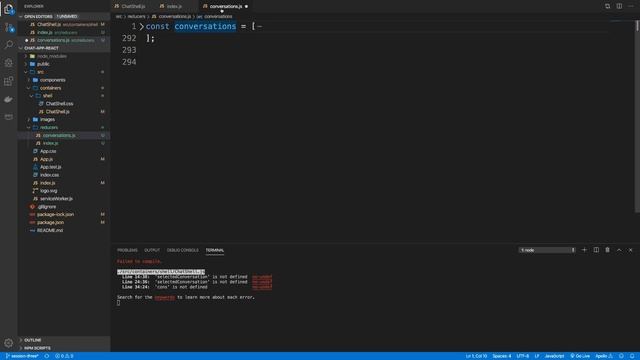
Task: Open the Docker view in activity bar
Action: pyautogui.click(x=9, y=99)
